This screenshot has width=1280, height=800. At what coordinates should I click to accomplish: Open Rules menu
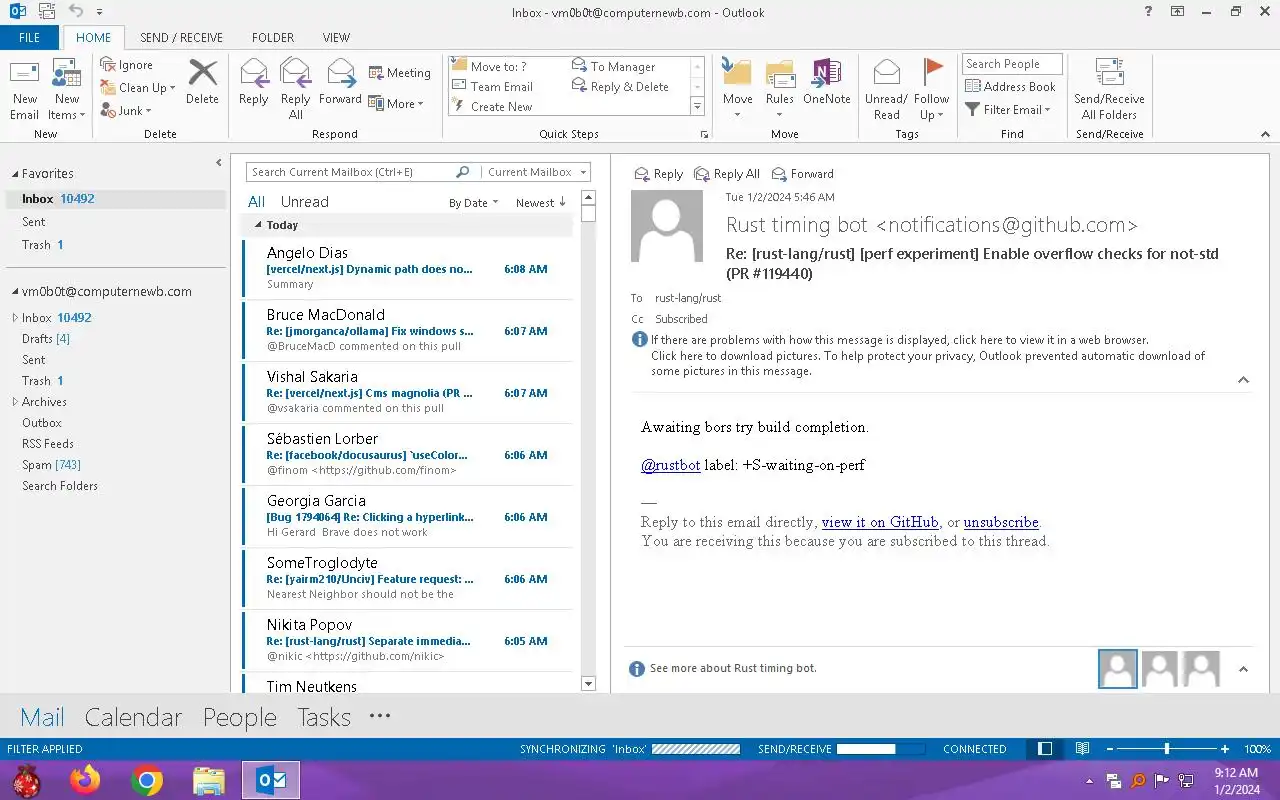coord(780,89)
